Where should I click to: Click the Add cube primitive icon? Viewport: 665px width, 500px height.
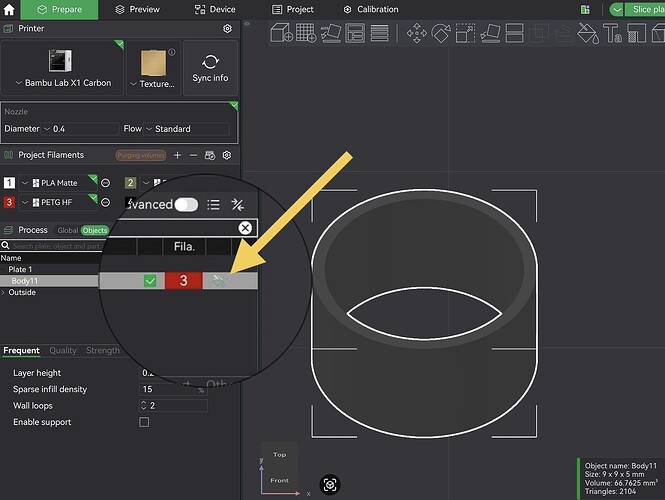click(x=282, y=33)
